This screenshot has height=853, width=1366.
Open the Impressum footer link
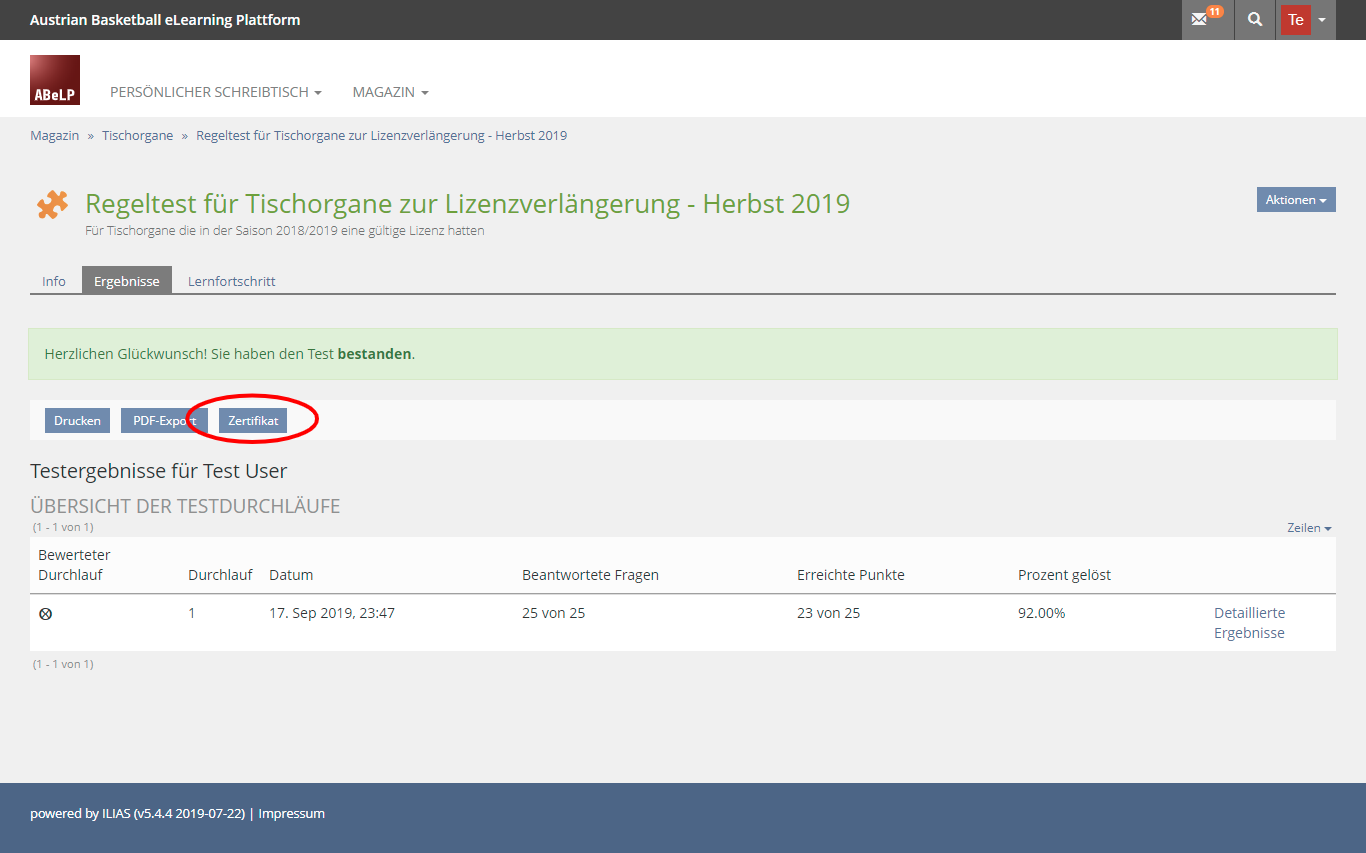(x=291, y=813)
